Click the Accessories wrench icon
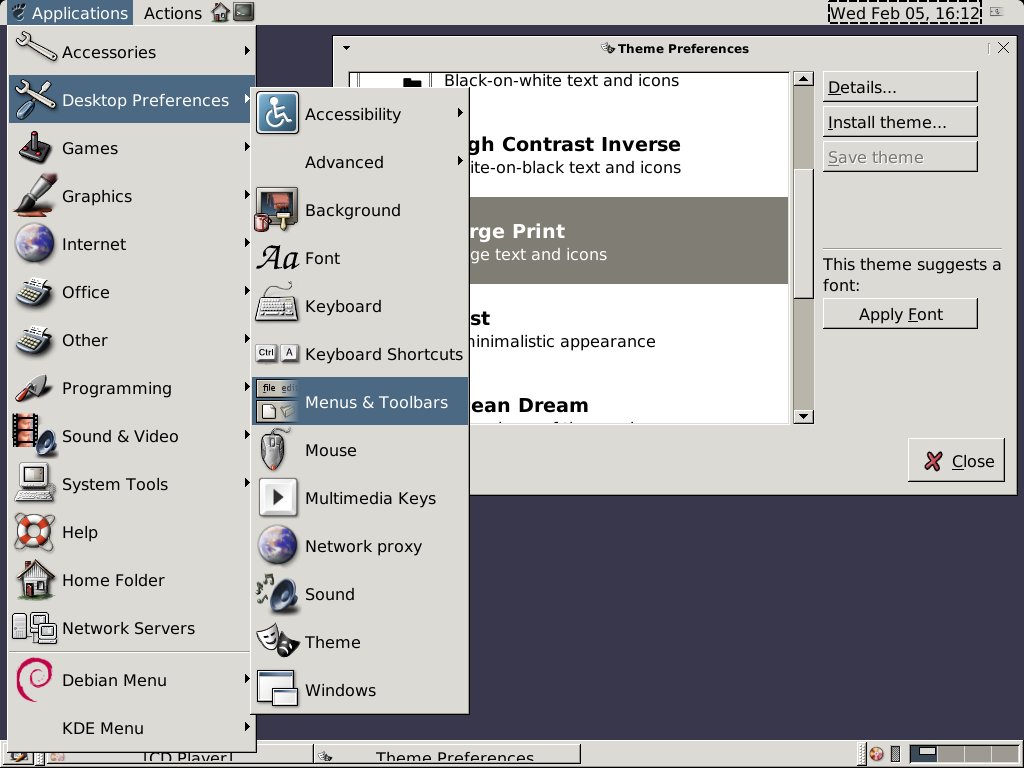Image resolution: width=1024 pixels, height=768 pixels. pos(36,46)
